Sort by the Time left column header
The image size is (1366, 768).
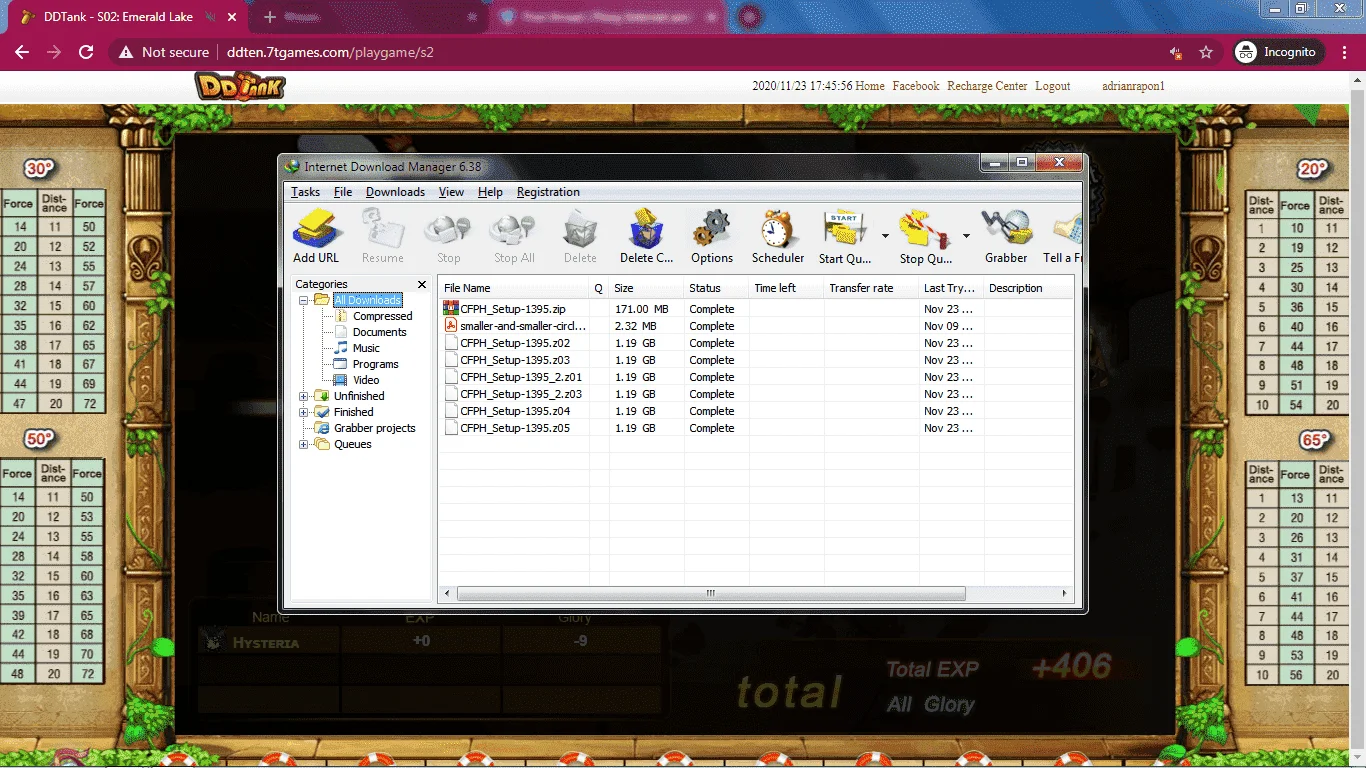click(786, 288)
